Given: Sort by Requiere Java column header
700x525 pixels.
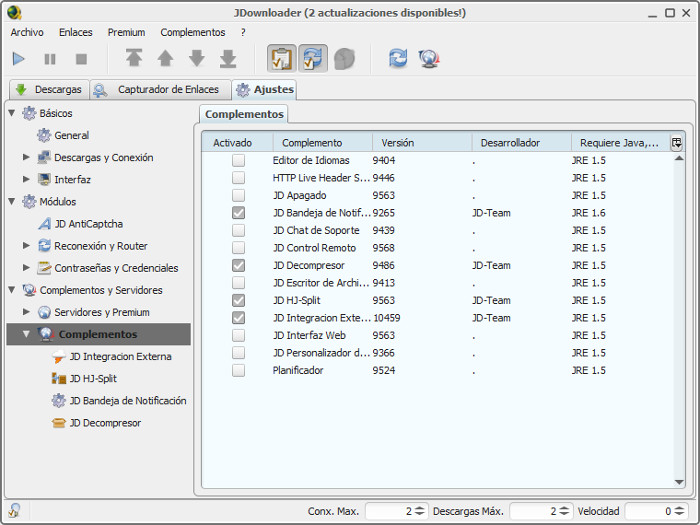Looking at the screenshot, I should [621, 142].
